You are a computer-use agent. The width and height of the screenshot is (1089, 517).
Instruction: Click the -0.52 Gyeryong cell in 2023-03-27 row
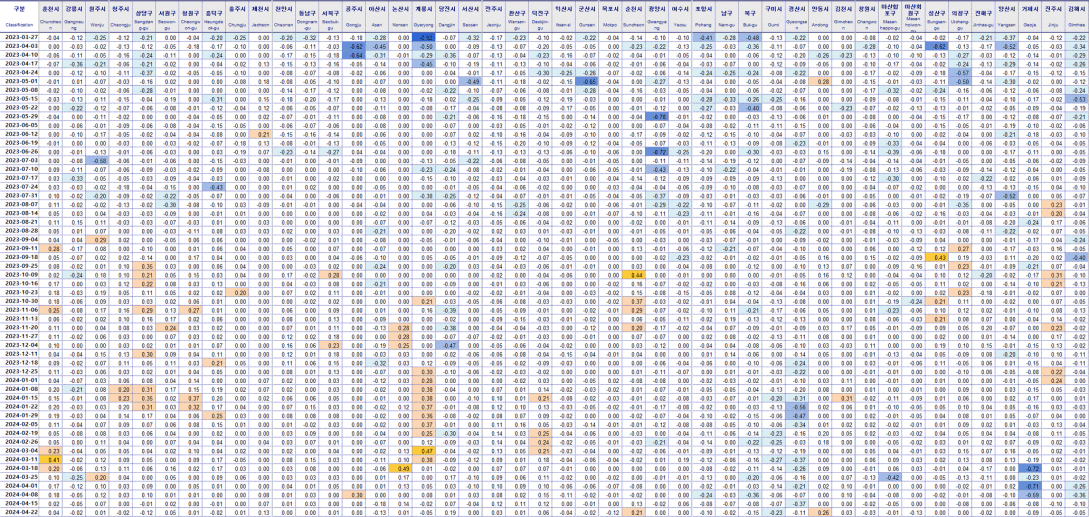pos(426,36)
